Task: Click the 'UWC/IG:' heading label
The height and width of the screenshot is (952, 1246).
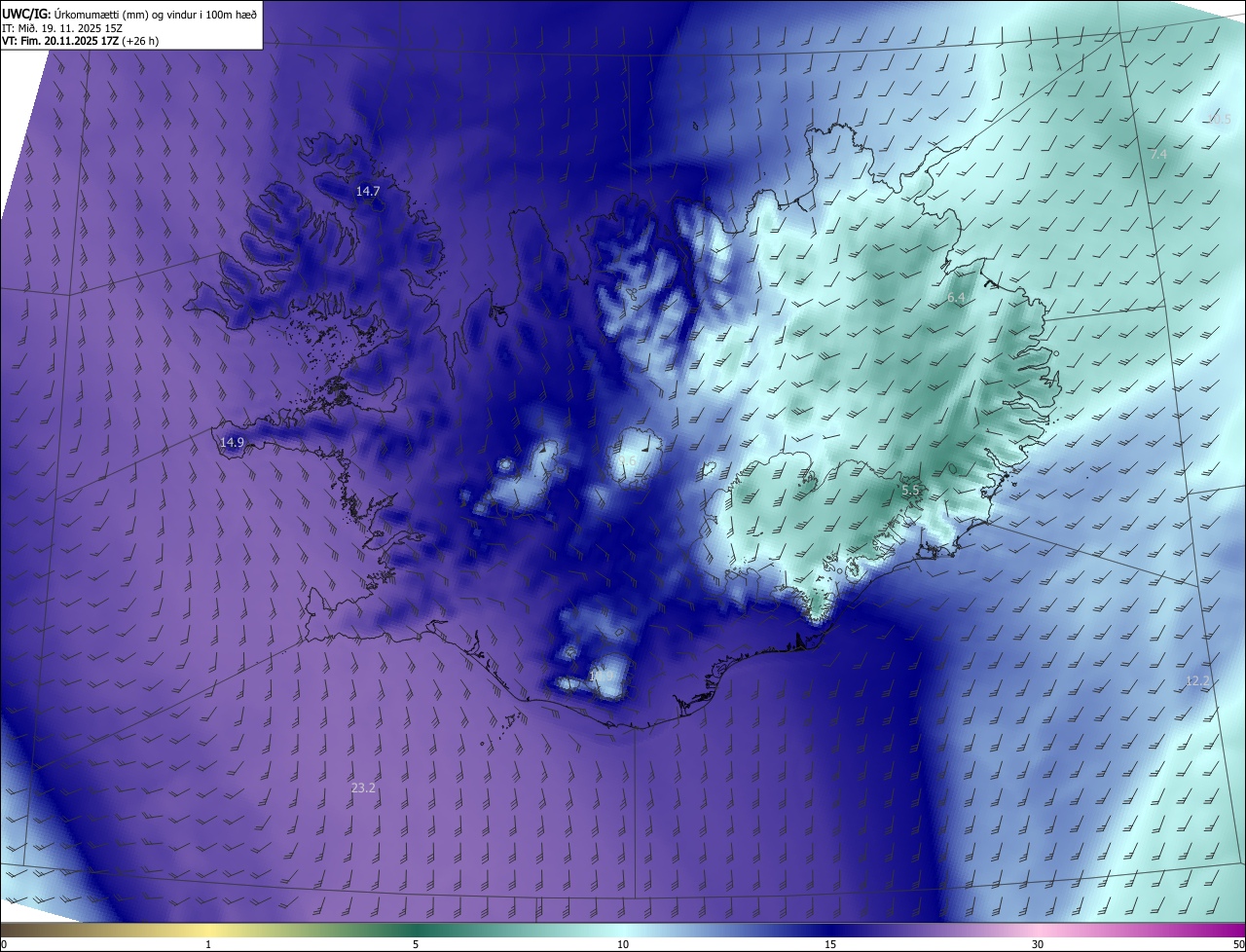Action: coord(27,13)
